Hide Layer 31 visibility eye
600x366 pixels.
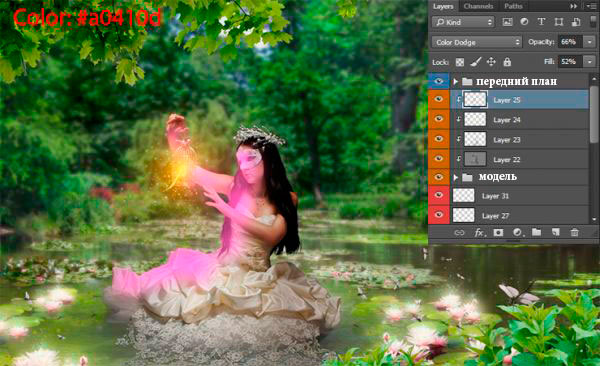[x=439, y=195]
